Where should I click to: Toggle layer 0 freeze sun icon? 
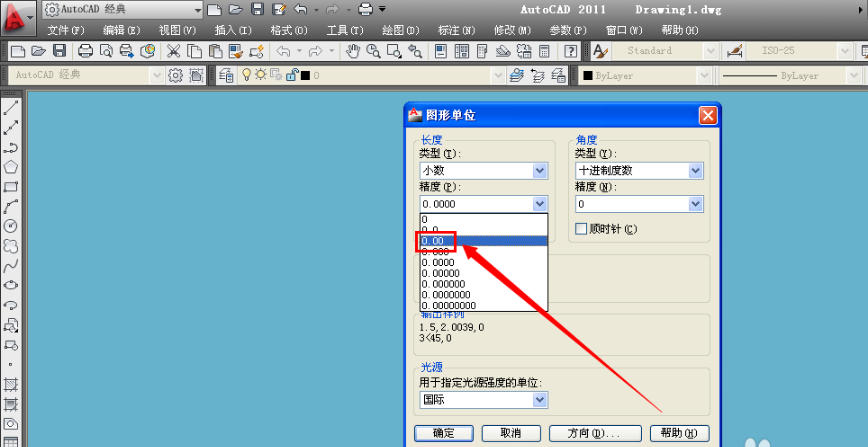tap(260, 75)
